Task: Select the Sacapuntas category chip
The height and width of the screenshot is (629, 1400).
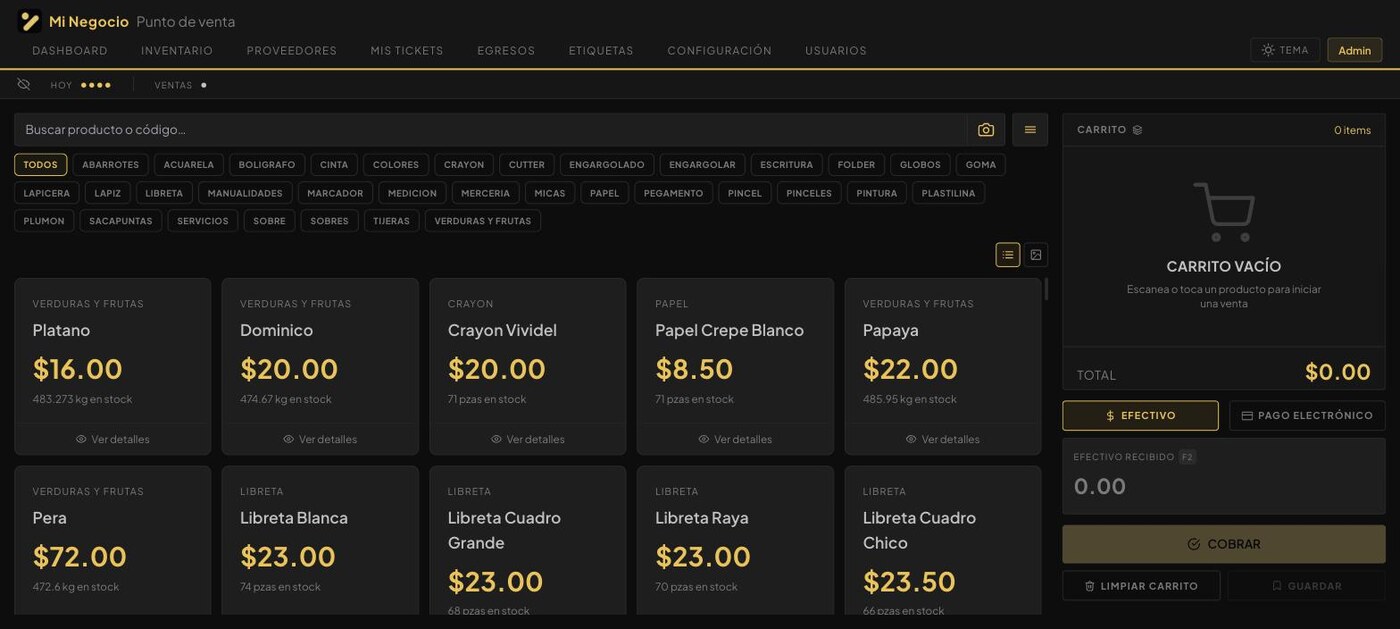Action: [121, 221]
